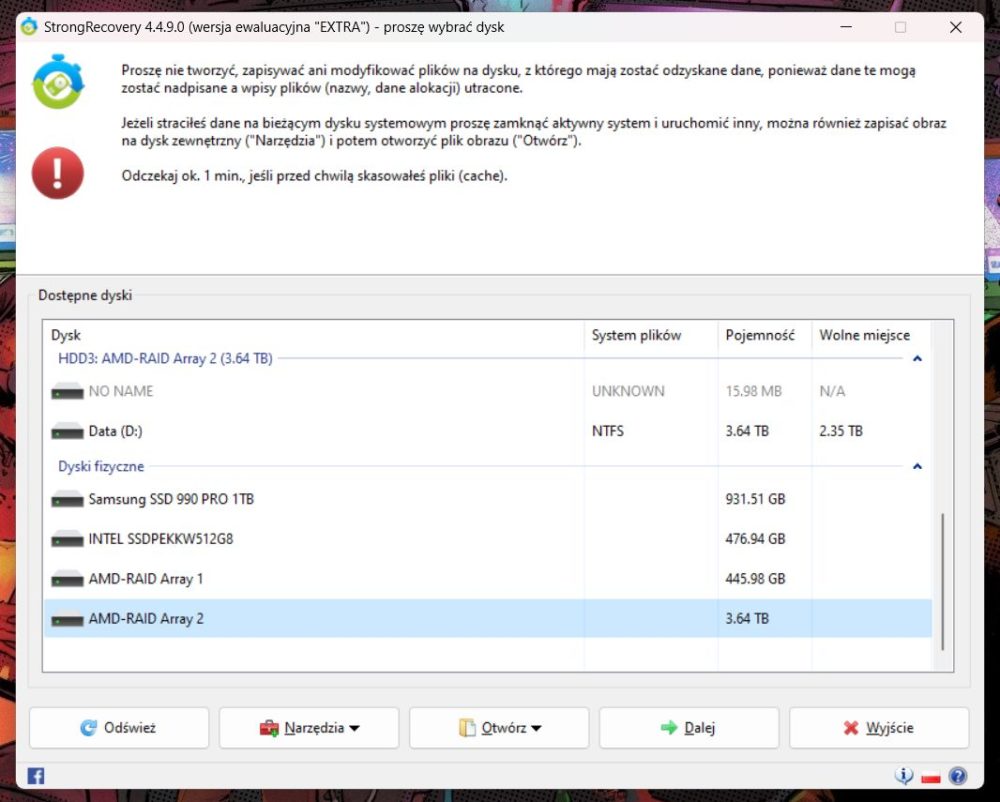
Task: Click the 931.51 GB capacity value
Action: point(755,499)
